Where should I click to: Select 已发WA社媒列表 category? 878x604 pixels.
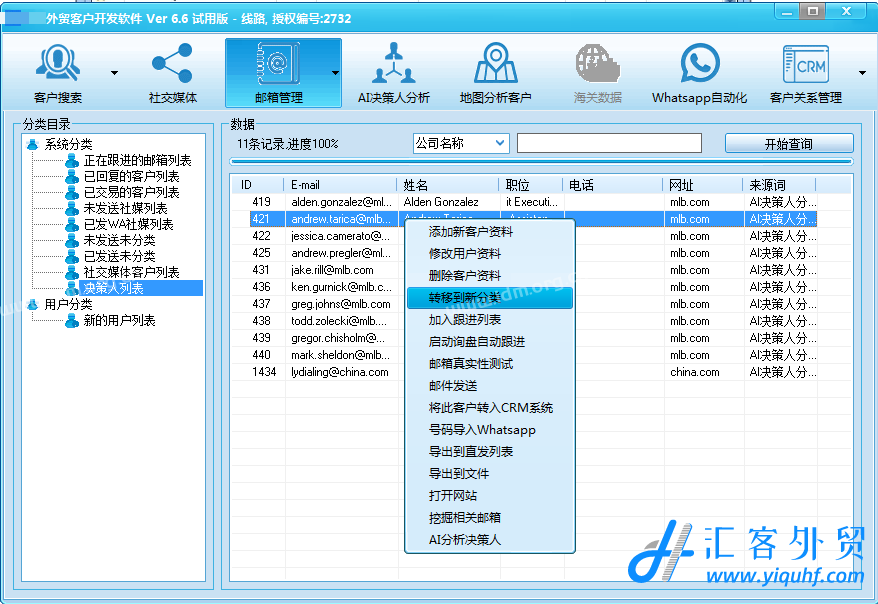click(128, 224)
